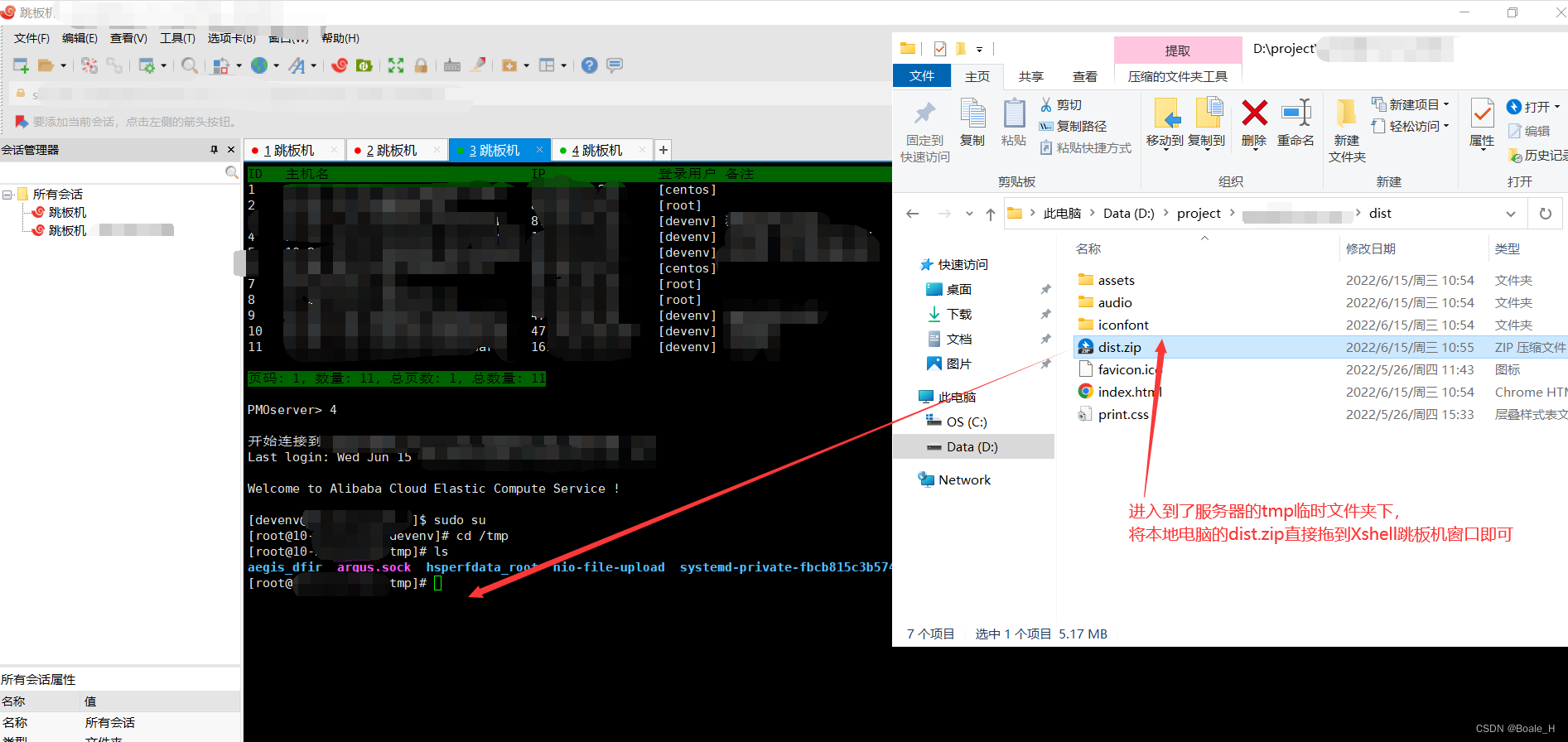Image resolution: width=1568 pixels, height=742 pixels.
Task: Open Explorer 查看 ribbon tab
Action: (x=1085, y=76)
